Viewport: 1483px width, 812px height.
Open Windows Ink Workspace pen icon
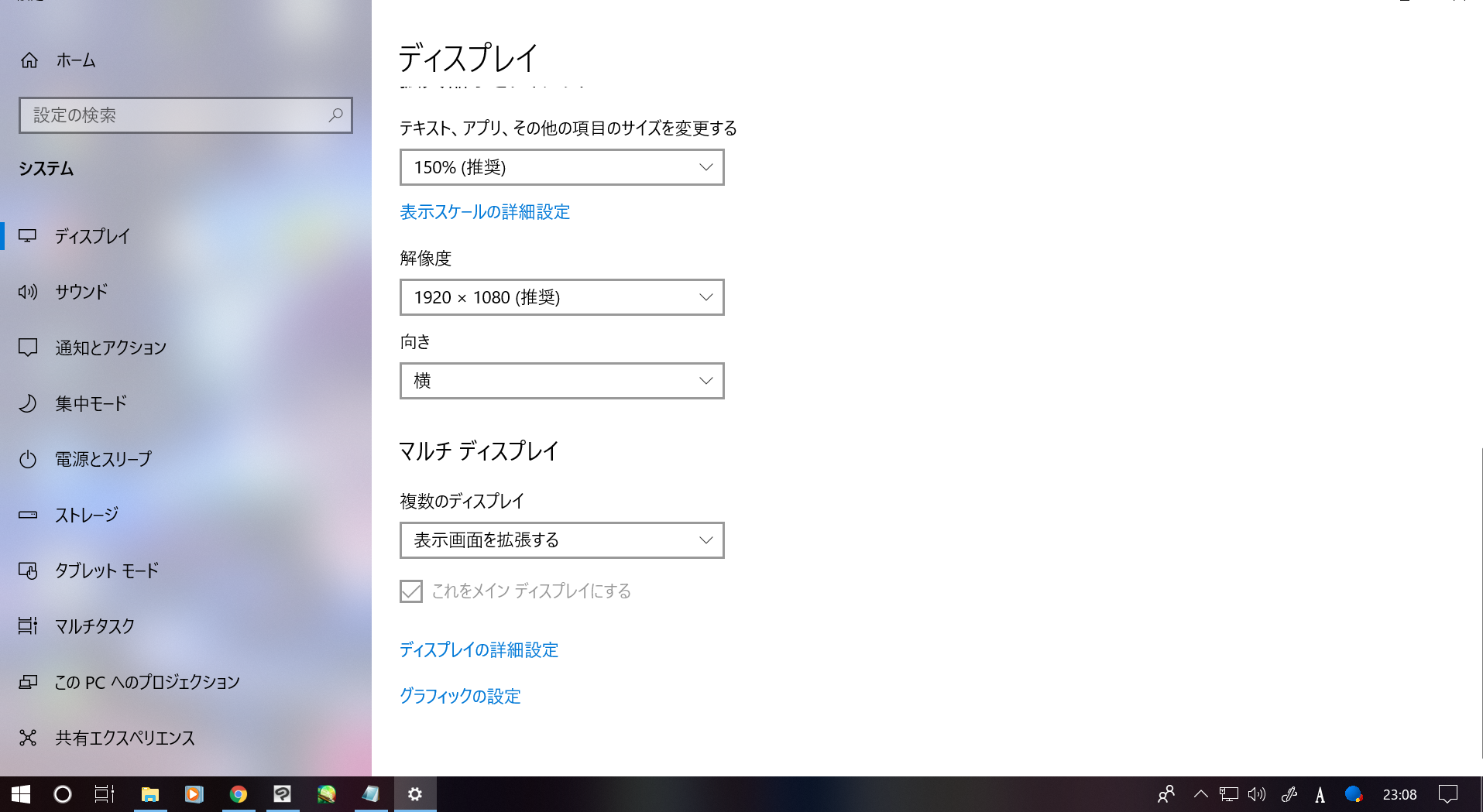1289,794
